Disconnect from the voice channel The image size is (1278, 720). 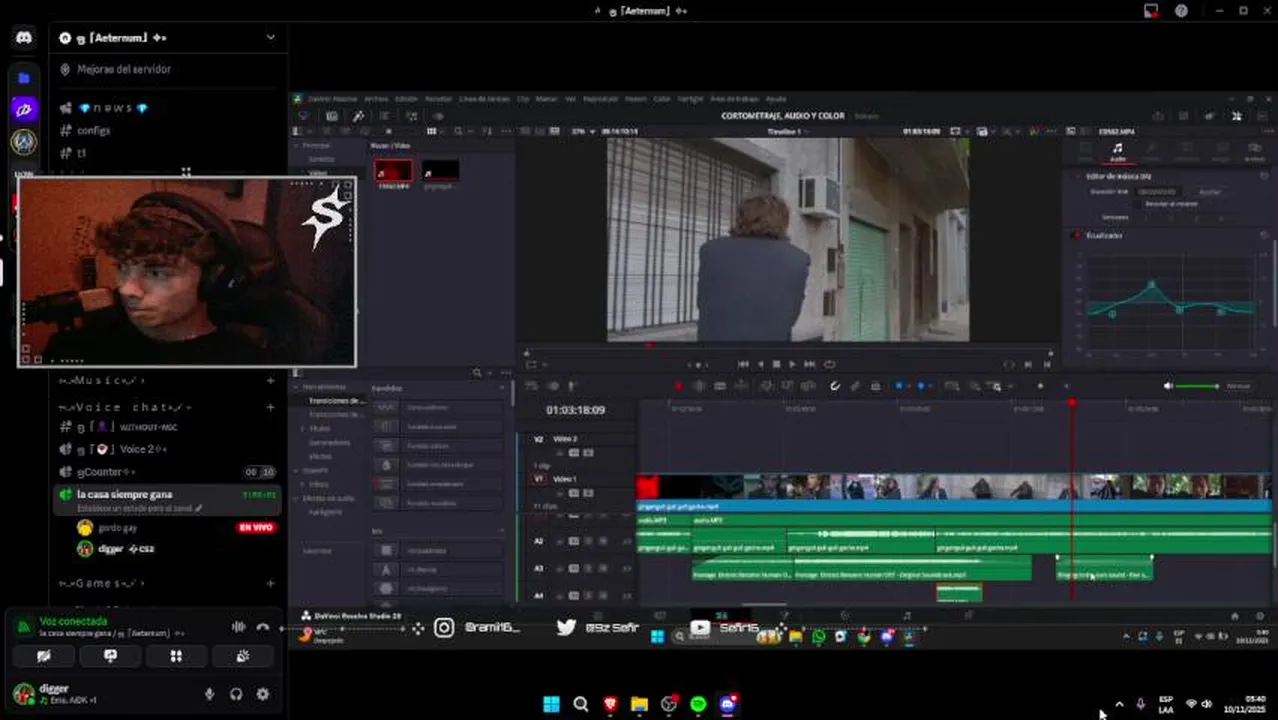click(x=263, y=627)
